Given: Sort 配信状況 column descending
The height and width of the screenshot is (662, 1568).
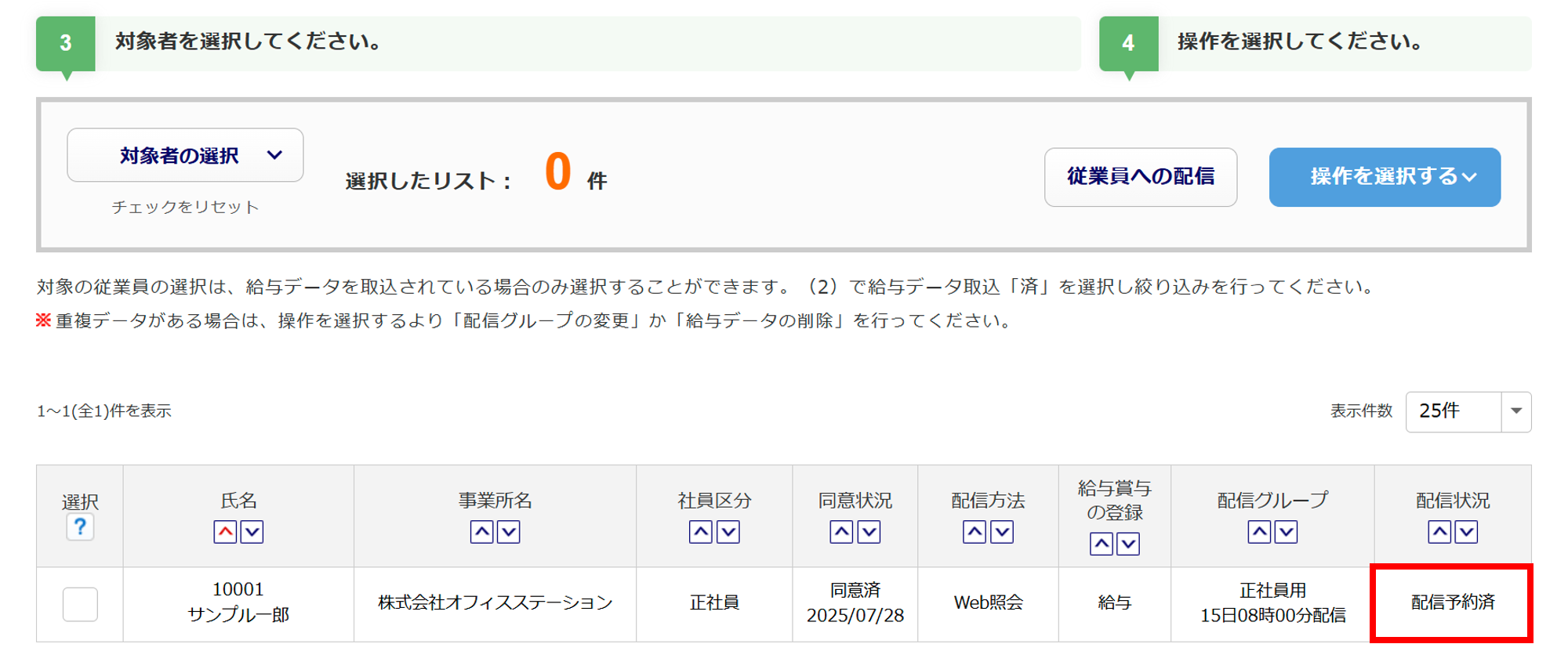Looking at the screenshot, I should (1466, 532).
